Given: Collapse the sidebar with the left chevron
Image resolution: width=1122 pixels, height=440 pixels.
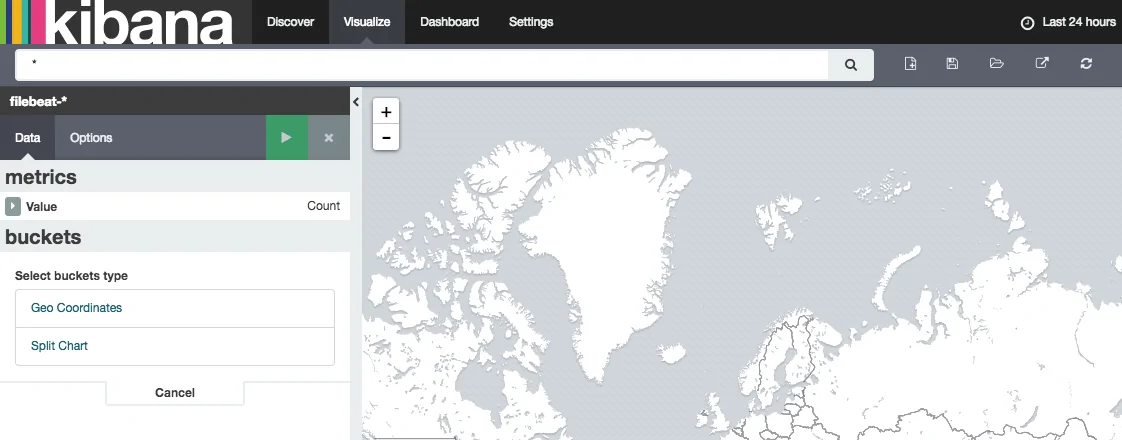Looking at the screenshot, I should [x=356, y=102].
